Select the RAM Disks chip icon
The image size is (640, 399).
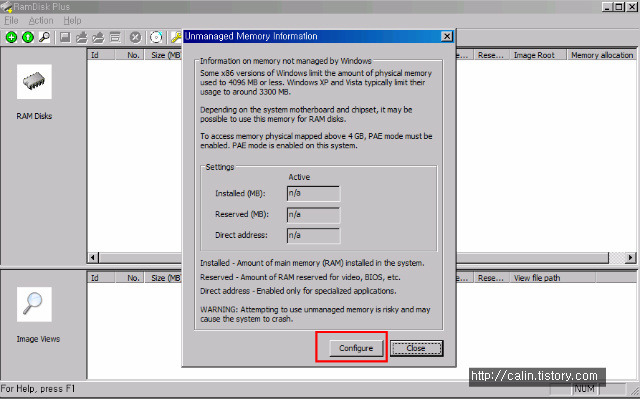[34, 82]
